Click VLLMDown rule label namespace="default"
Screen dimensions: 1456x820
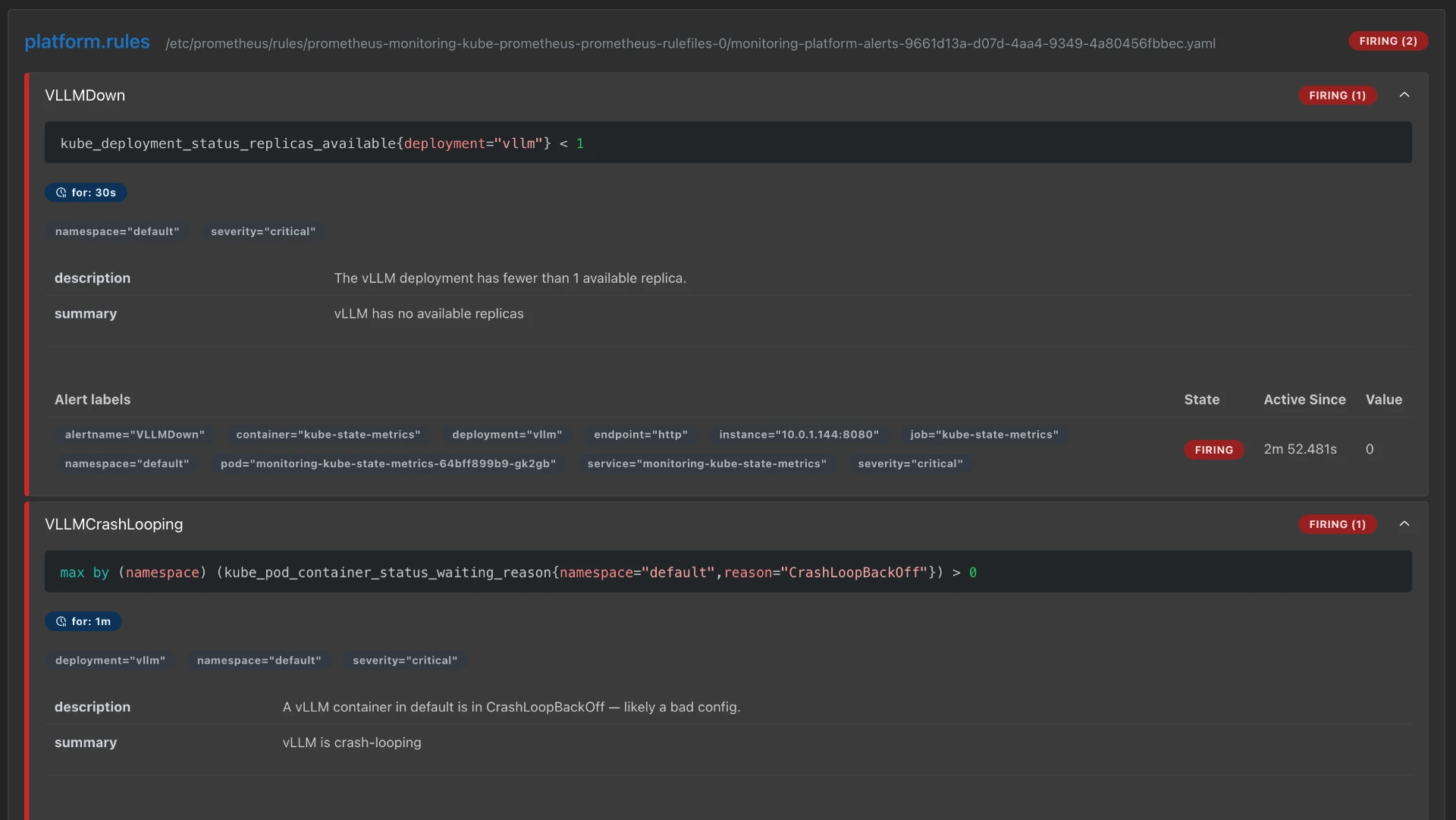click(118, 231)
